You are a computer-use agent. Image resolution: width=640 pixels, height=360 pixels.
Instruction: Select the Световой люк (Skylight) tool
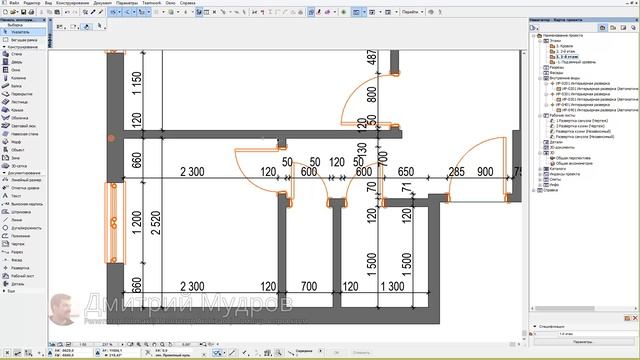(23, 126)
